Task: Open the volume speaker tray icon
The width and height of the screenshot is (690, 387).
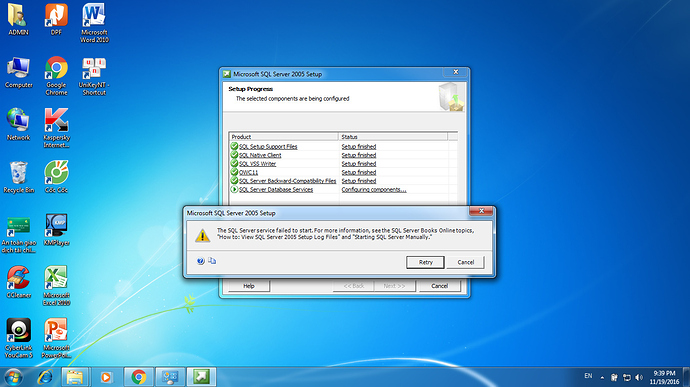Action: (x=639, y=377)
